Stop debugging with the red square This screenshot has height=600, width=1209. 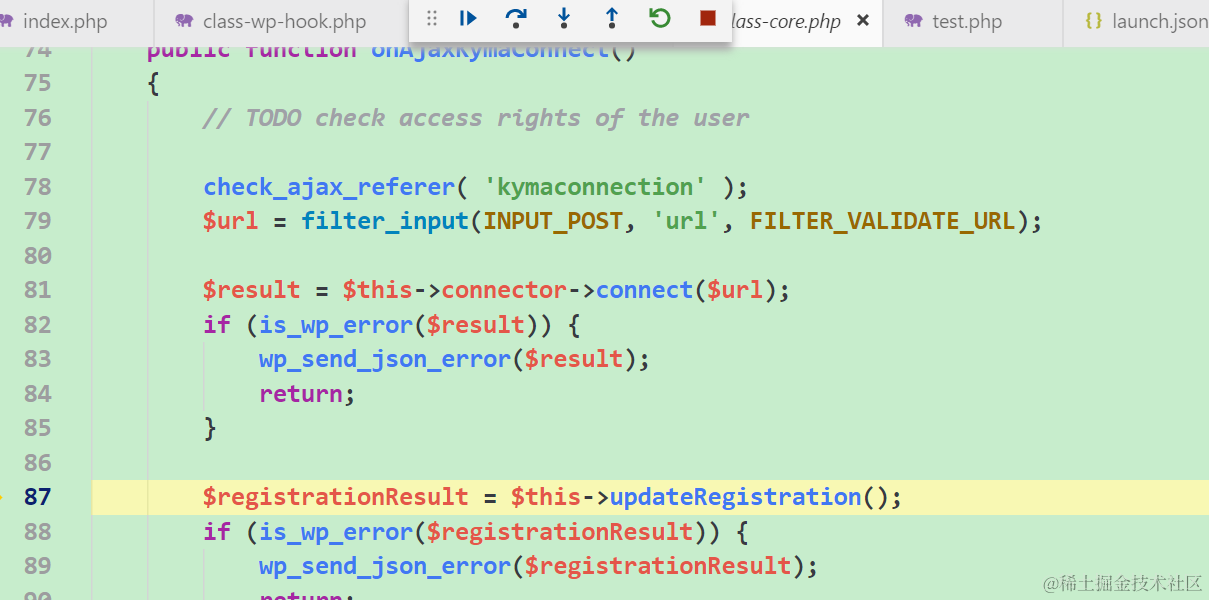(708, 18)
